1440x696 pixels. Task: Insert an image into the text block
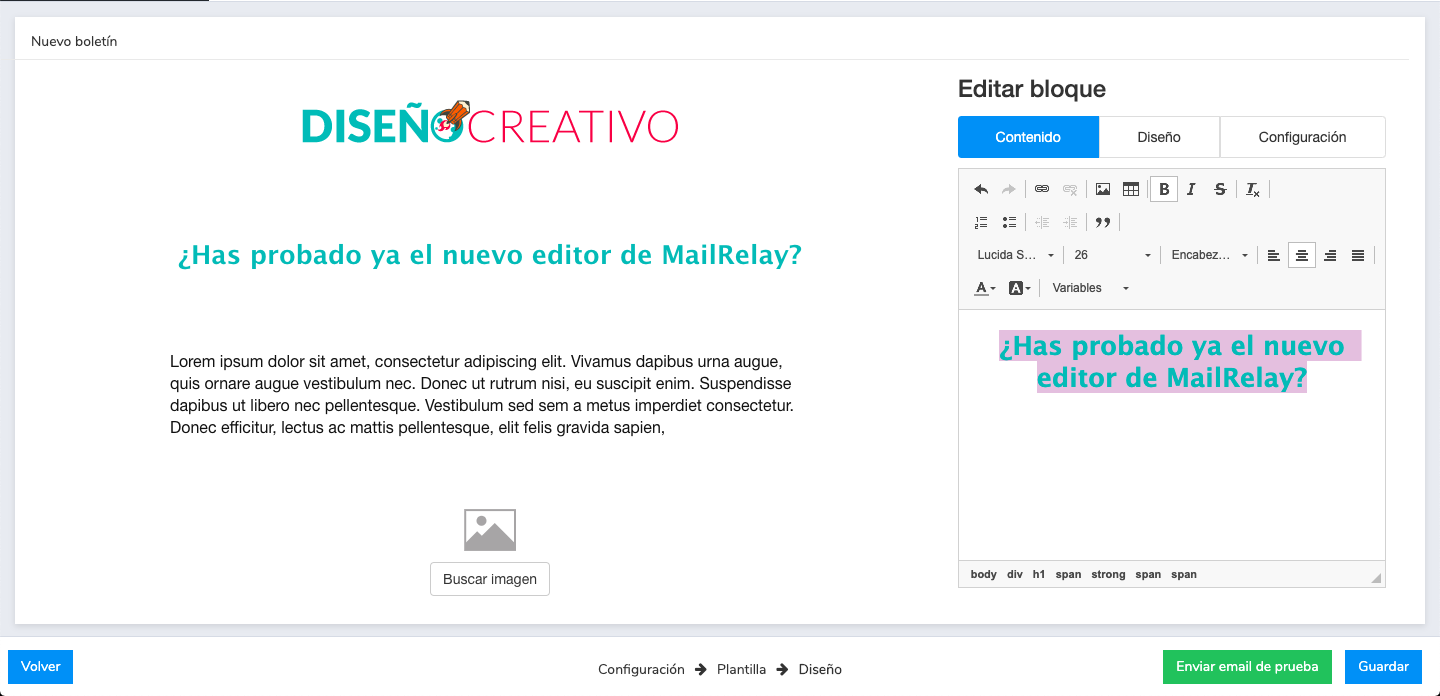(1101, 188)
